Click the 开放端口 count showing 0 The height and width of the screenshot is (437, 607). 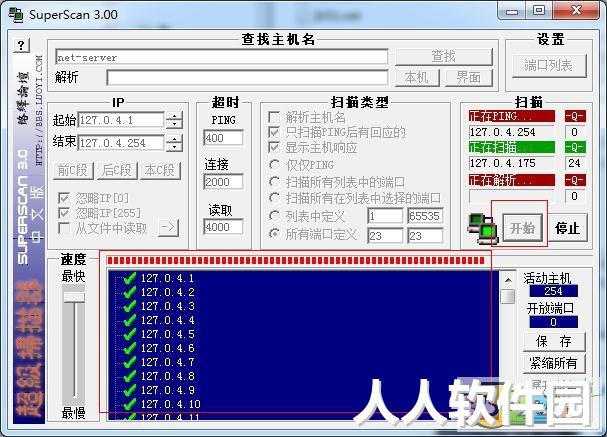point(554,322)
